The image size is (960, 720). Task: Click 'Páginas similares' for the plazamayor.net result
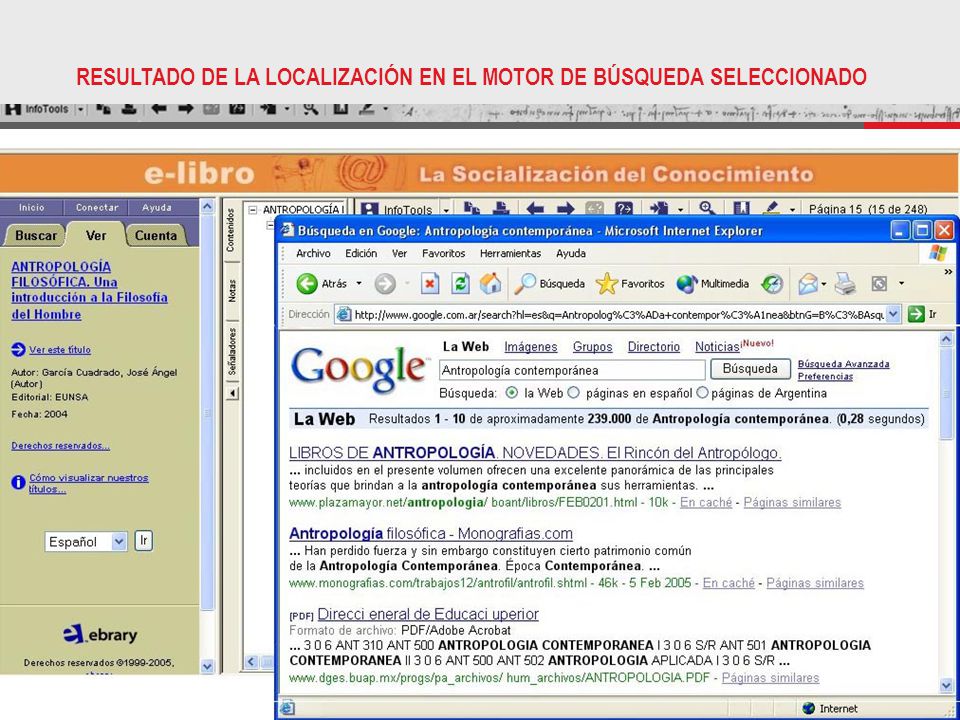pyautogui.click(x=792, y=503)
